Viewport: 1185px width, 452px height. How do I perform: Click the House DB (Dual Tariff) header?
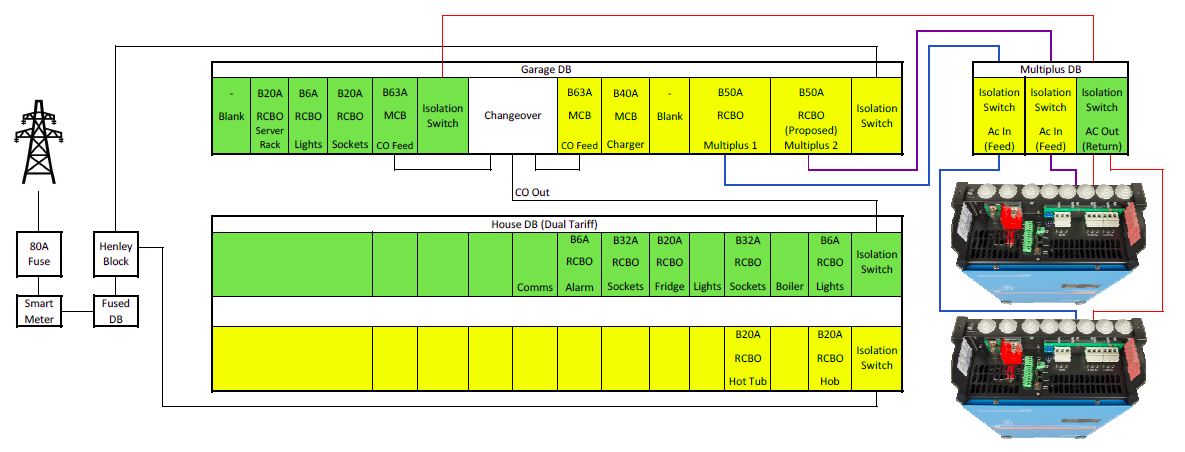(546, 224)
